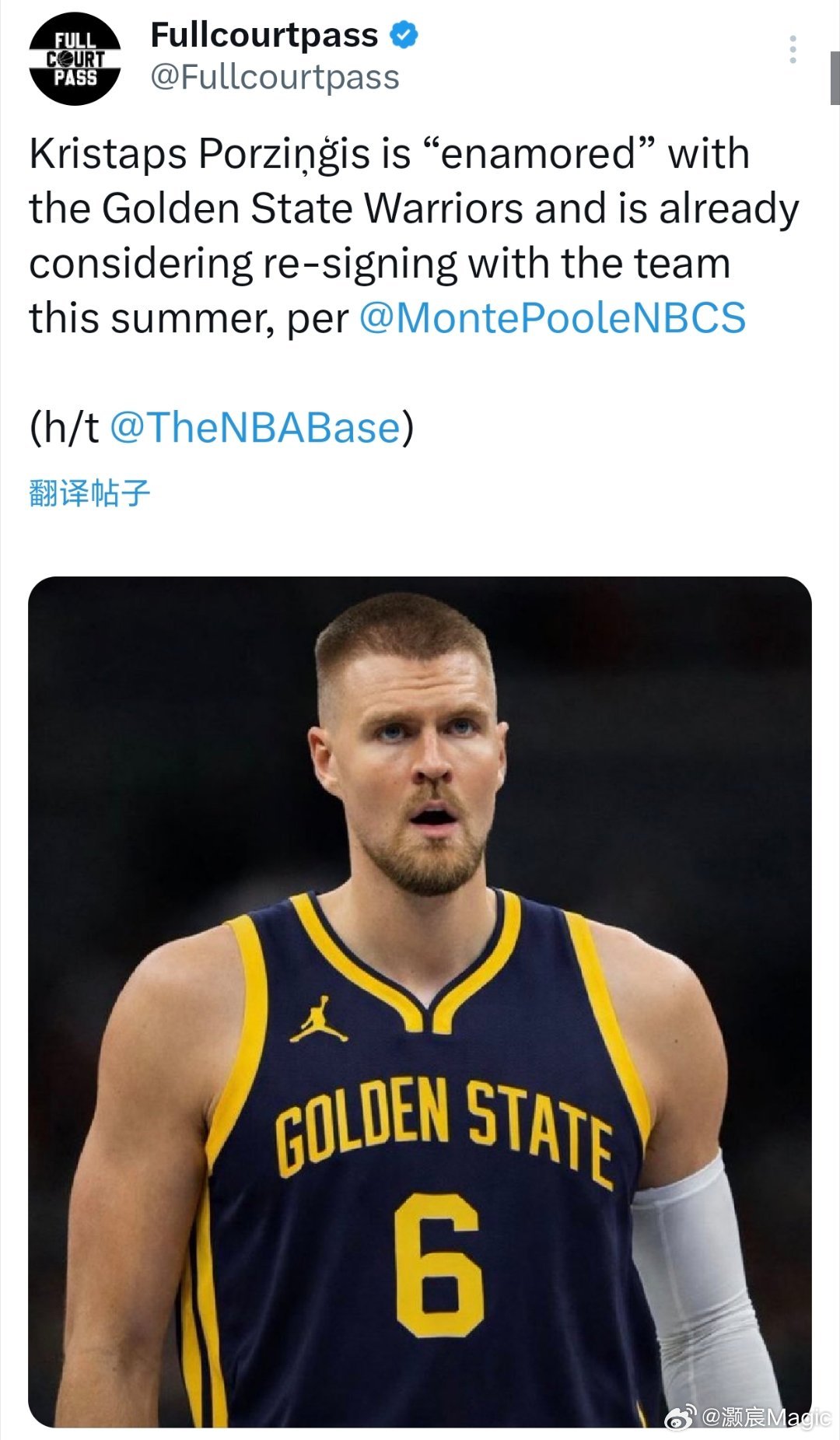Open the @MontePooleNBCS mention

(x=552, y=318)
